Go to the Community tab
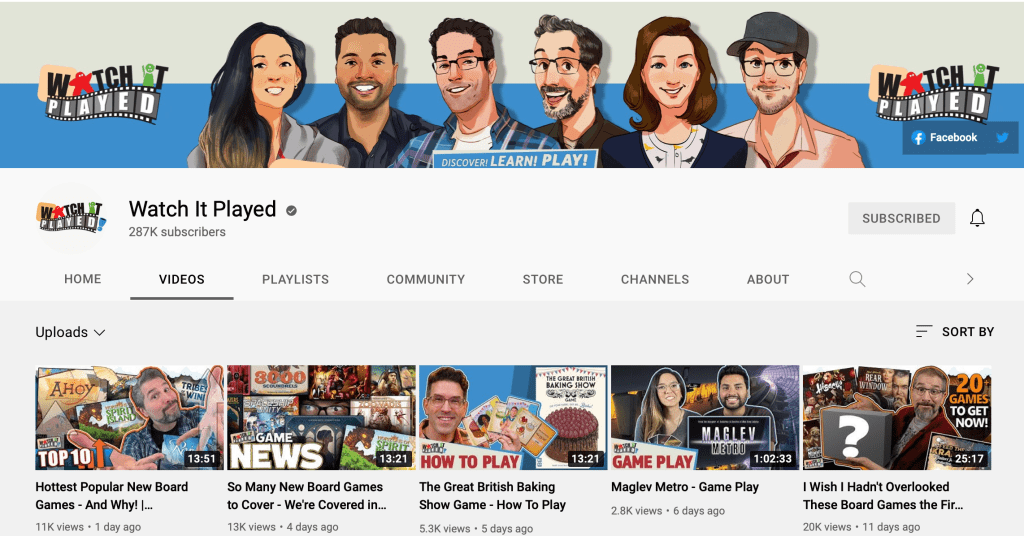The width and height of the screenshot is (1024, 536). pos(426,279)
